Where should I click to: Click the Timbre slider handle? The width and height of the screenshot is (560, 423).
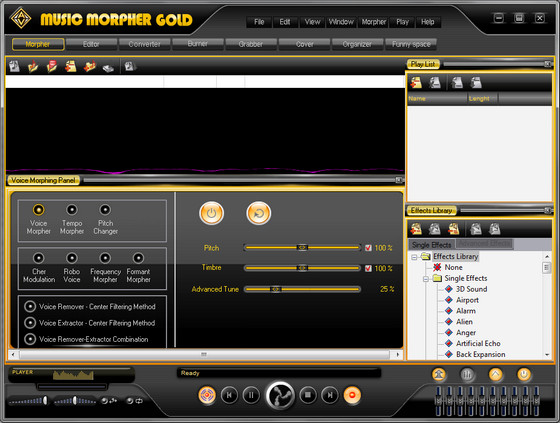302,268
